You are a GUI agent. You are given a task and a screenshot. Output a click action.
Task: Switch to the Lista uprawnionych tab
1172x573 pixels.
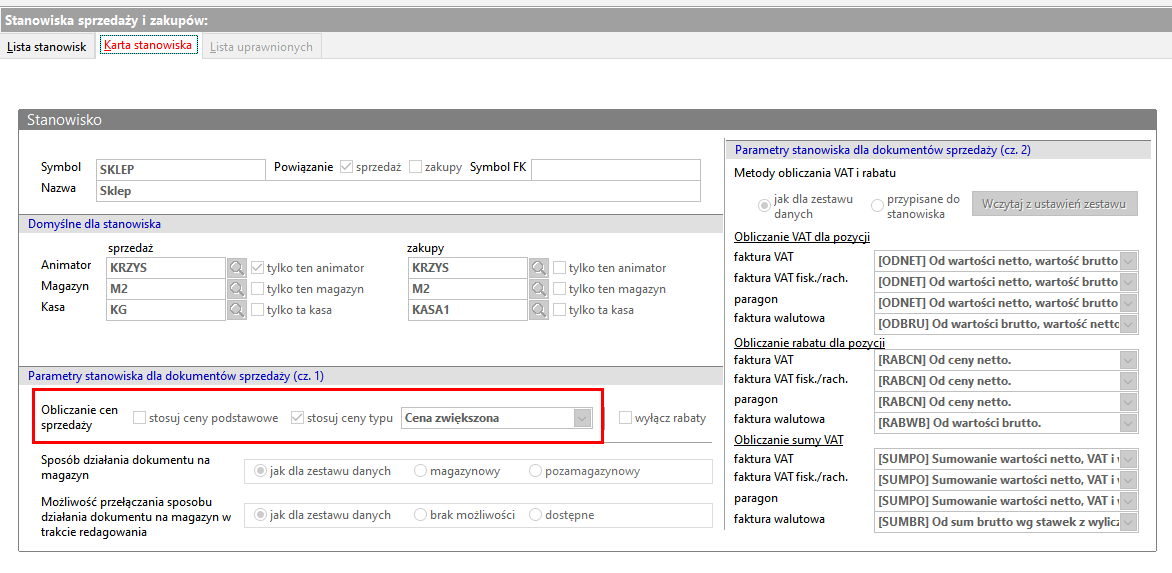[x=261, y=47]
